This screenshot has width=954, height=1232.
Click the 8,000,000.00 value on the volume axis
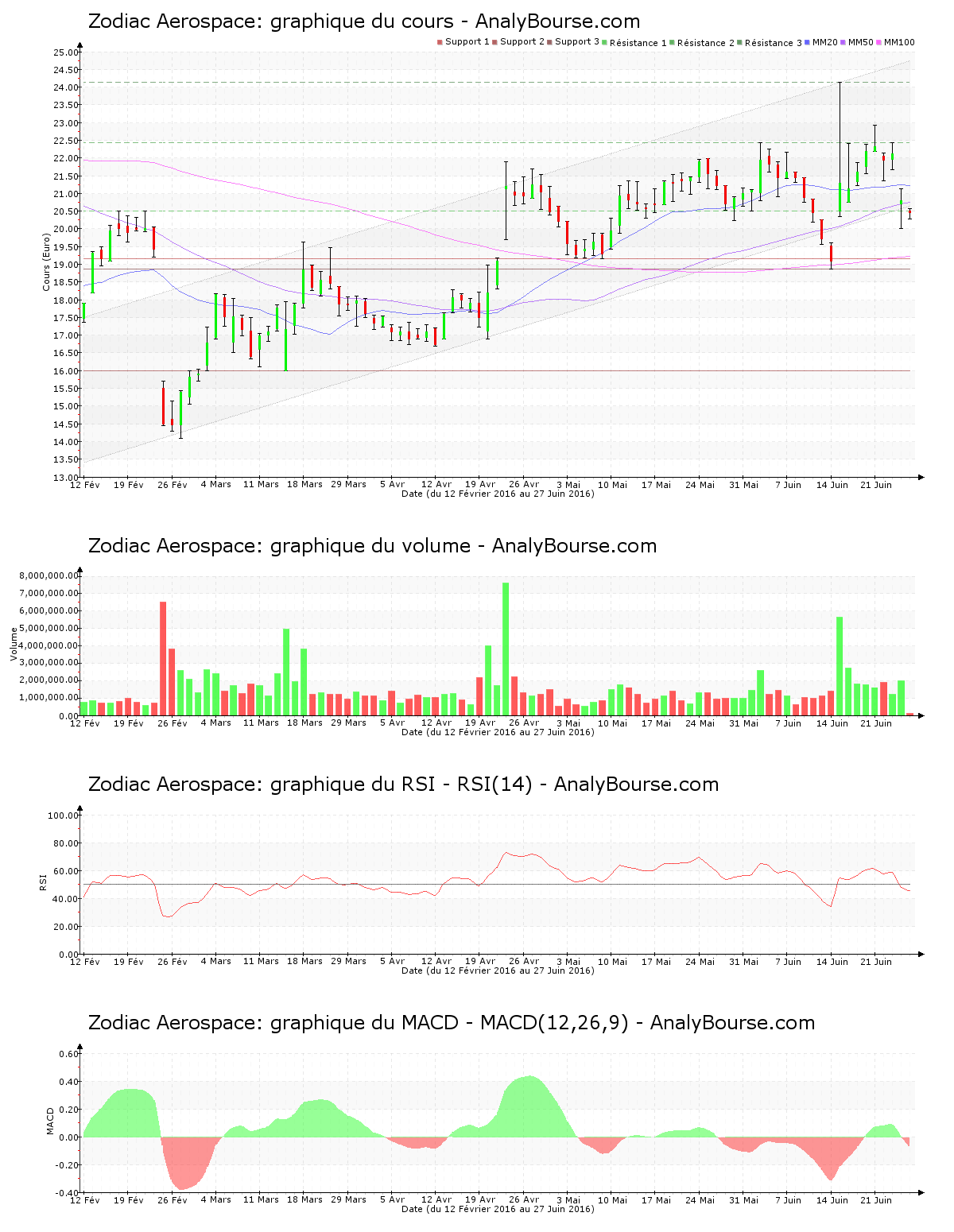pyautogui.click(x=48, y=575)
